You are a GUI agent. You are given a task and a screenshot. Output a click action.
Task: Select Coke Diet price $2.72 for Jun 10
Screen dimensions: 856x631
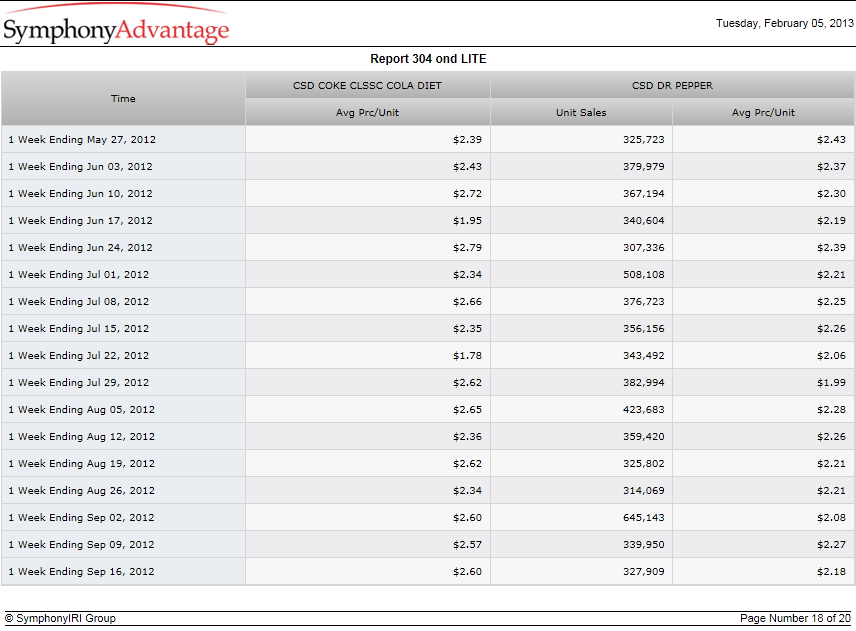pyautogui.click(x=467, y=194)
